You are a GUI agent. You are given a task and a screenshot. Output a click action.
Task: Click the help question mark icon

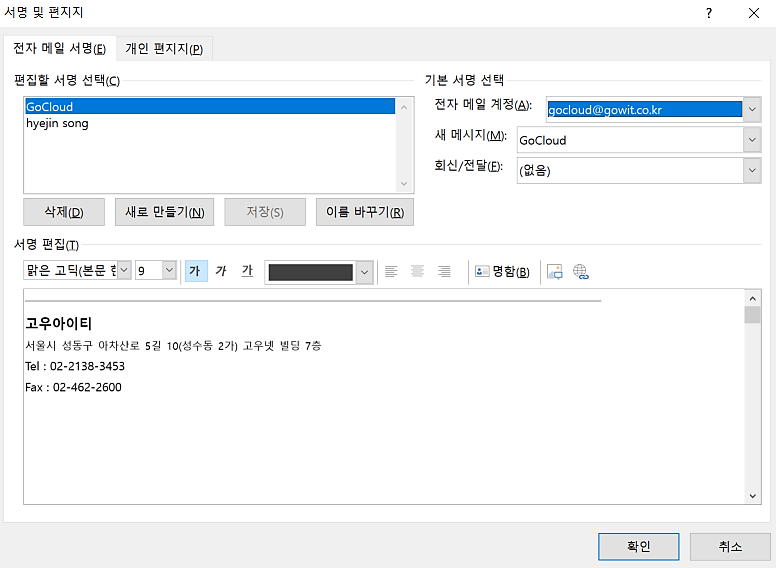pyautogui.click(x=708, y=13)
